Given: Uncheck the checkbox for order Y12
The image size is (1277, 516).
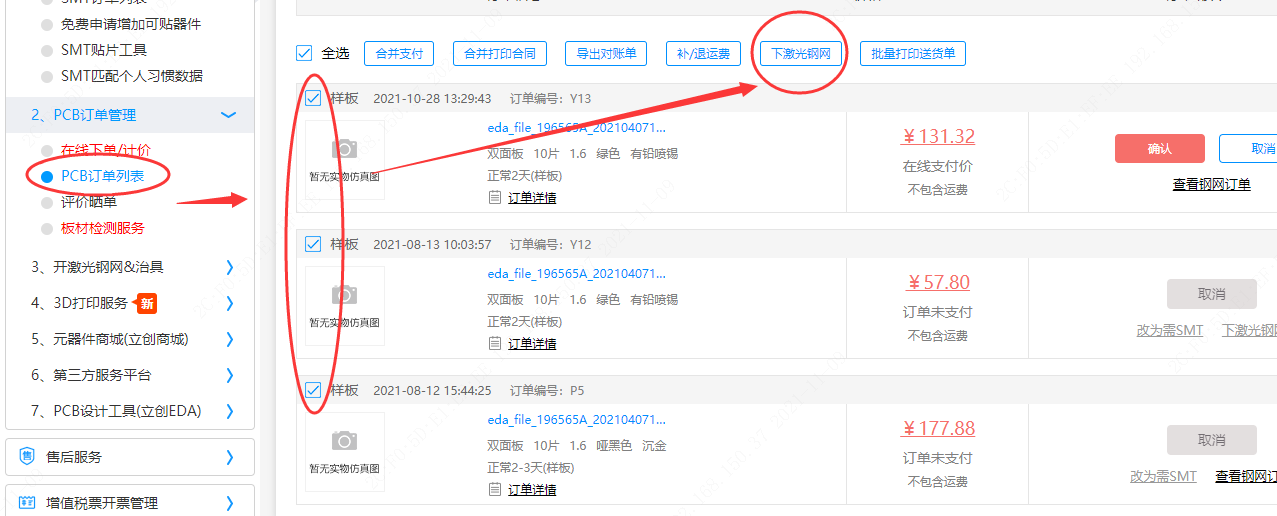Looking at the screenshot, I should [x=313, y=244].
